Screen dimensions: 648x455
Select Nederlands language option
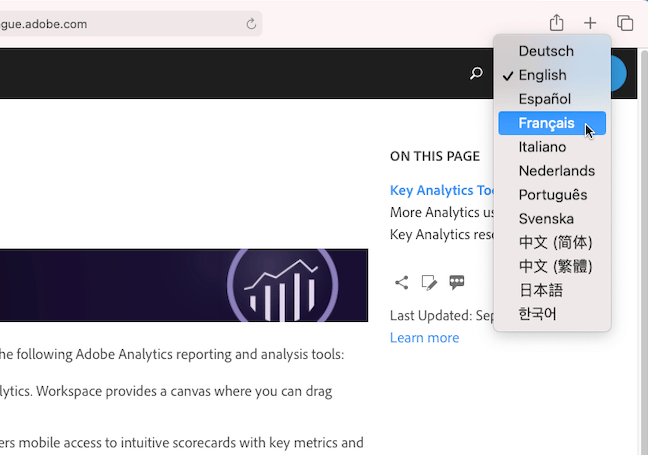(556, 171)
